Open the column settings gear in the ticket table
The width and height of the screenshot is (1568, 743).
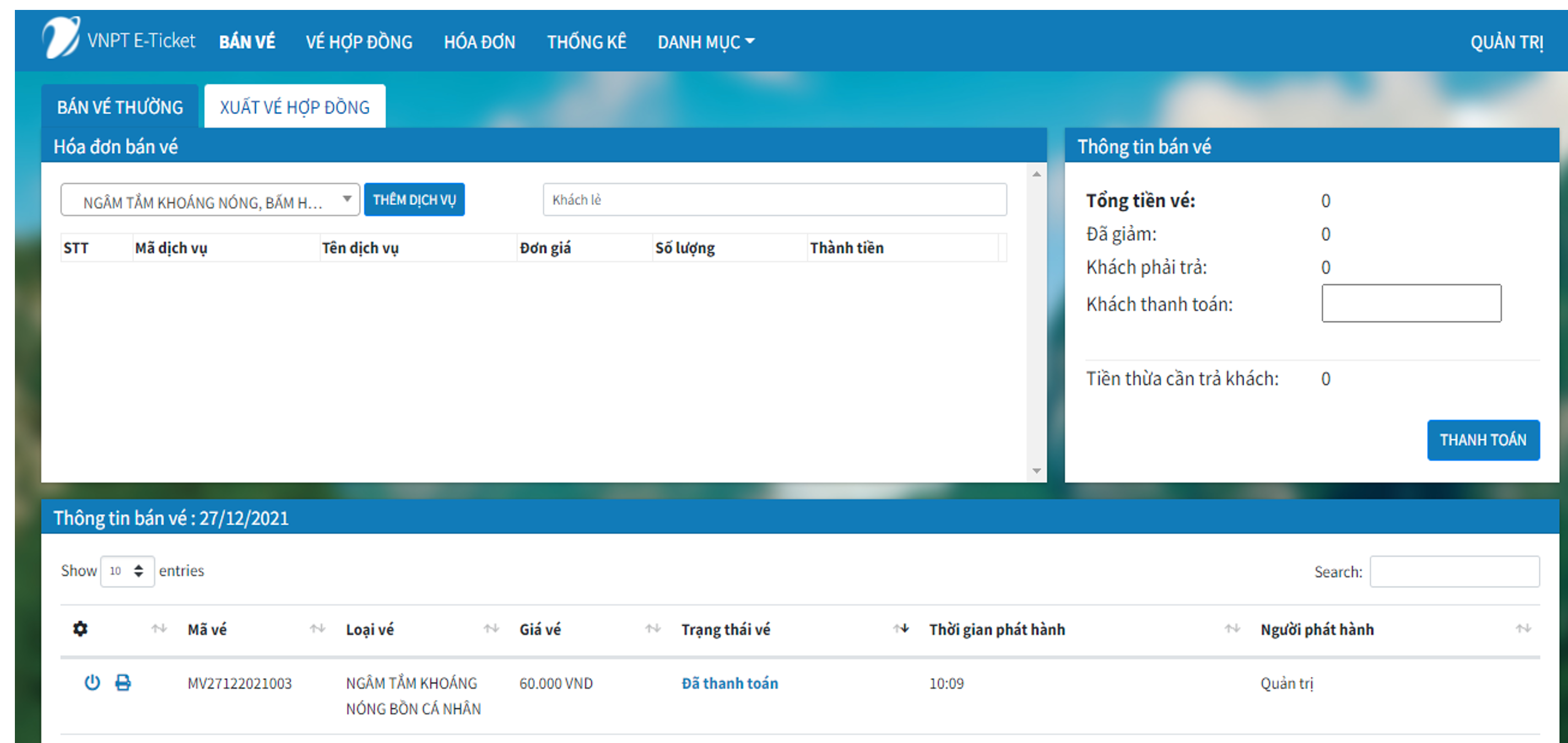[x=80, y=629]
